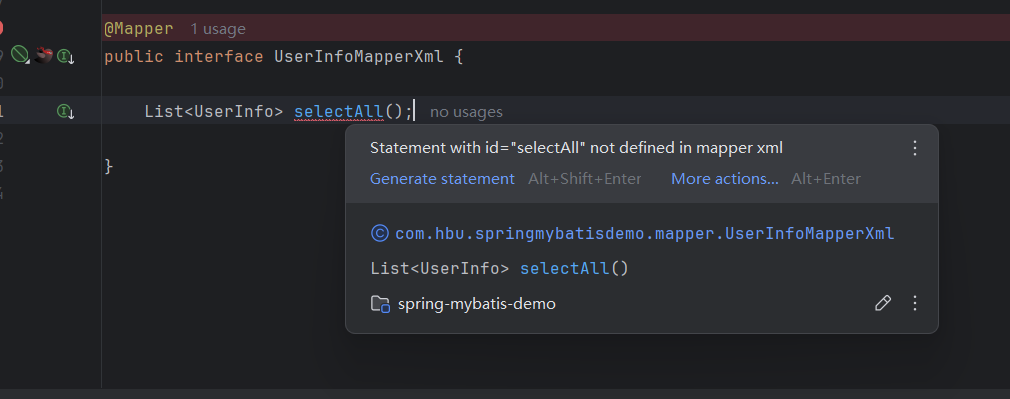Click the More actions... link
Viewport: 1010px width, 399px height.
pyautogui.click(x=725, y=179)
